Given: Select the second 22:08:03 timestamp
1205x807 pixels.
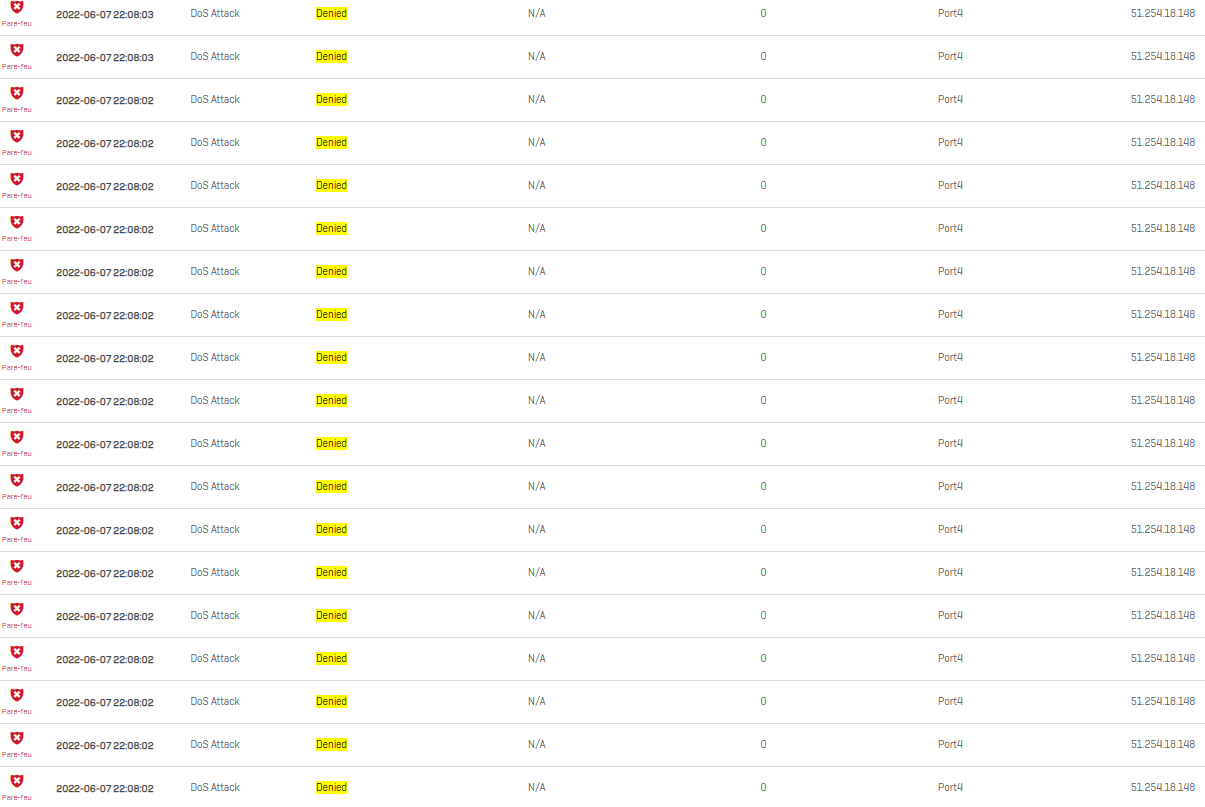Looking at the screenshot, I should coord(104,58).
